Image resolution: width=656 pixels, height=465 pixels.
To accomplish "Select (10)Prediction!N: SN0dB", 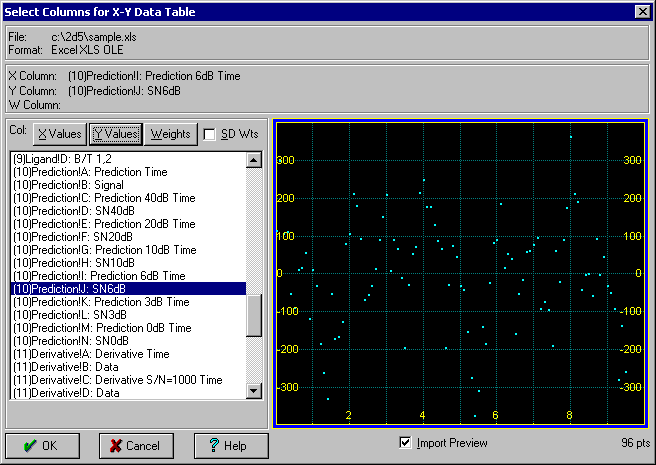I will point(128,341).
